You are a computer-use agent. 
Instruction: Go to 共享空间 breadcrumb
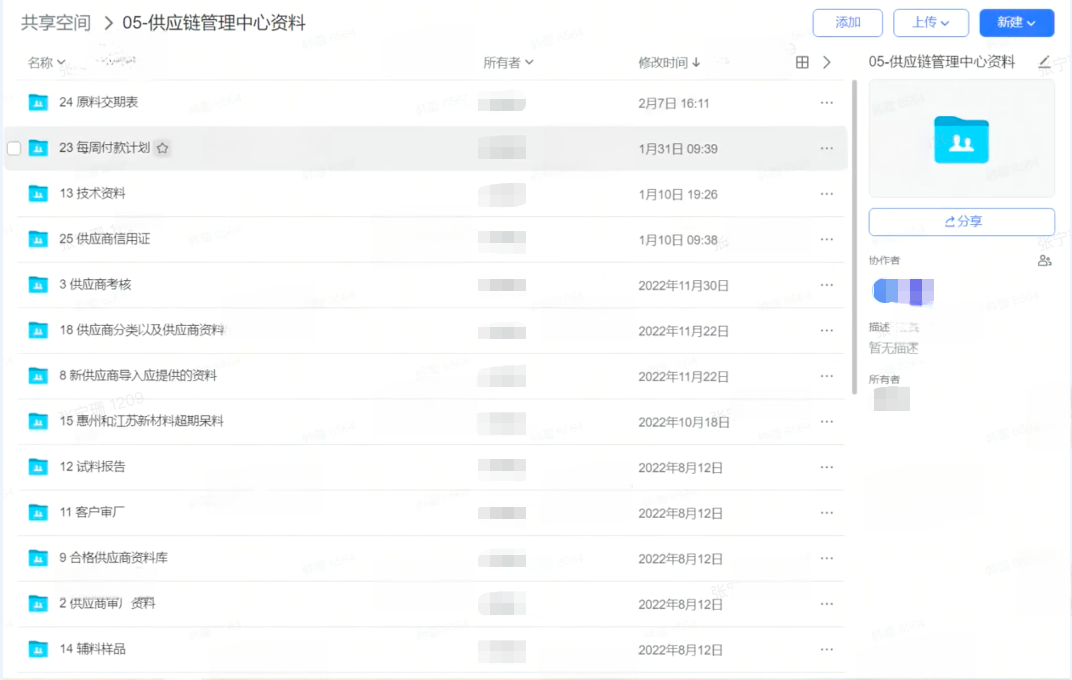click(56, 23)
